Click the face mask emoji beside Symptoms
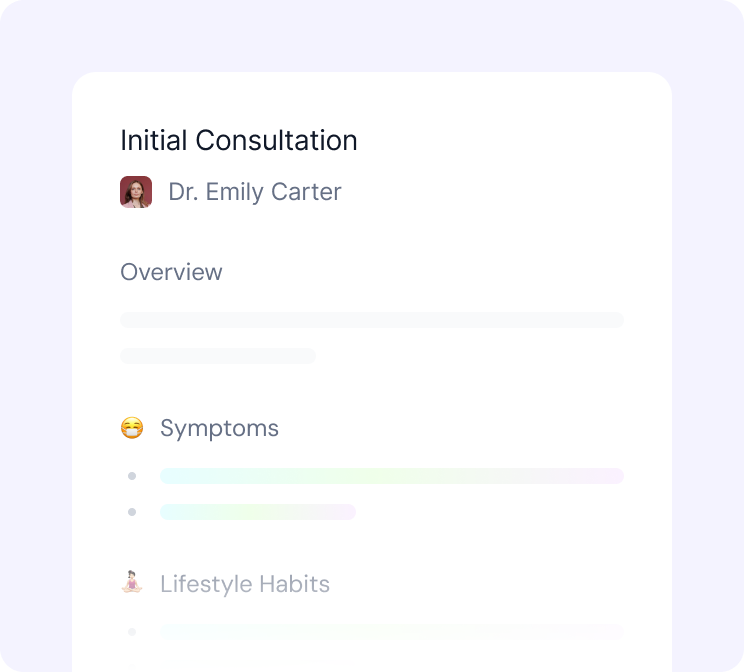Screen dimensions: 744x672 click(132, 428)
